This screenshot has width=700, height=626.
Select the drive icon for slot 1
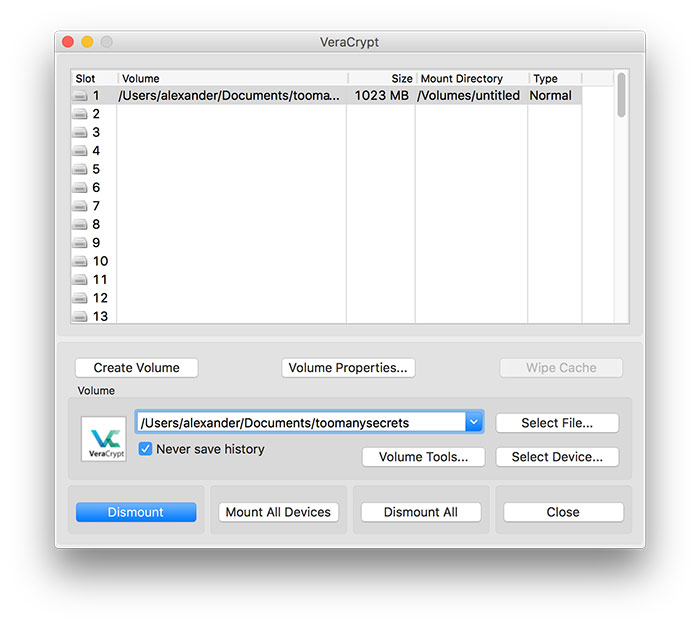pyautogui.click(x=80, y=96)
